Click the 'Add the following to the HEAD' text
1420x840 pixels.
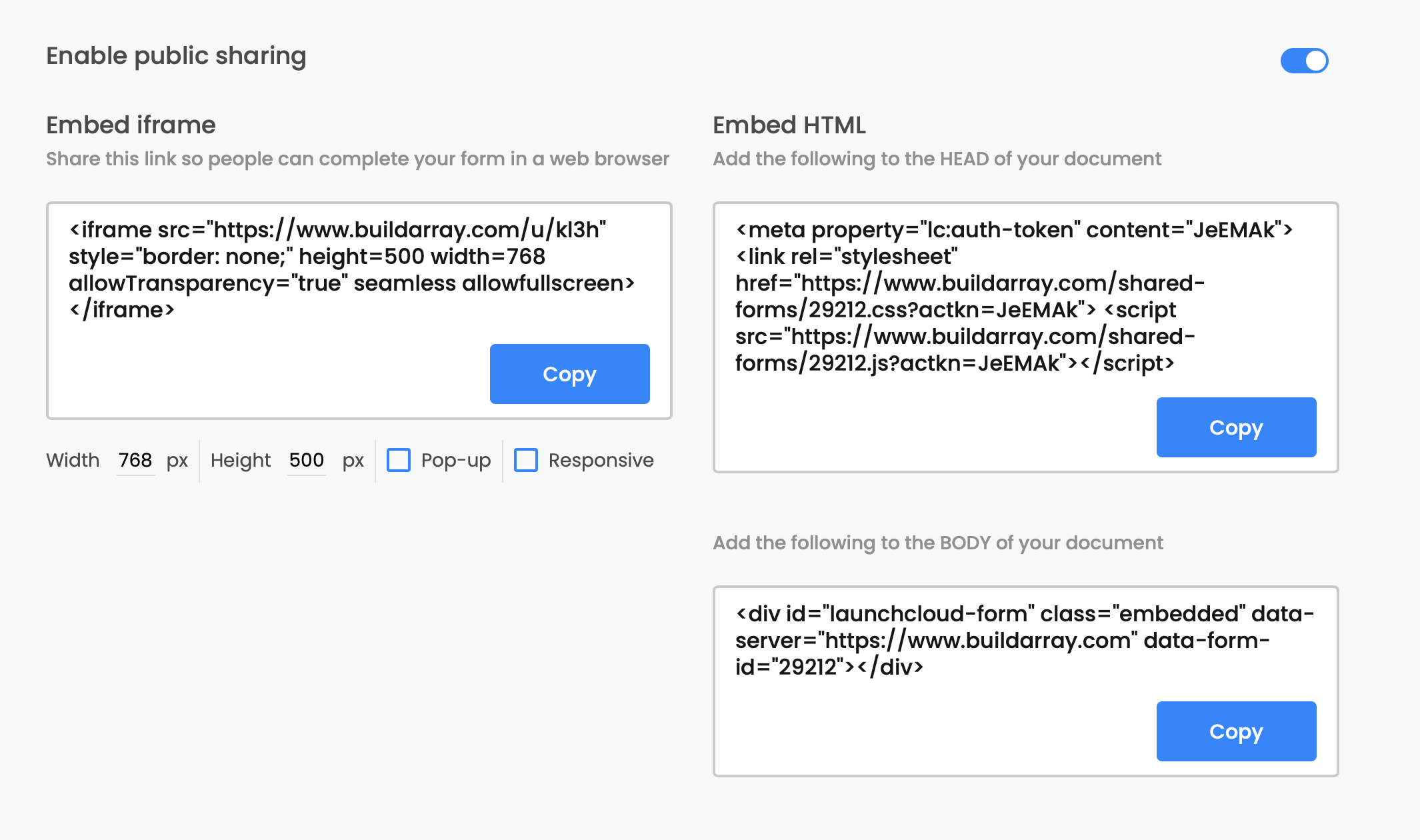937,159
